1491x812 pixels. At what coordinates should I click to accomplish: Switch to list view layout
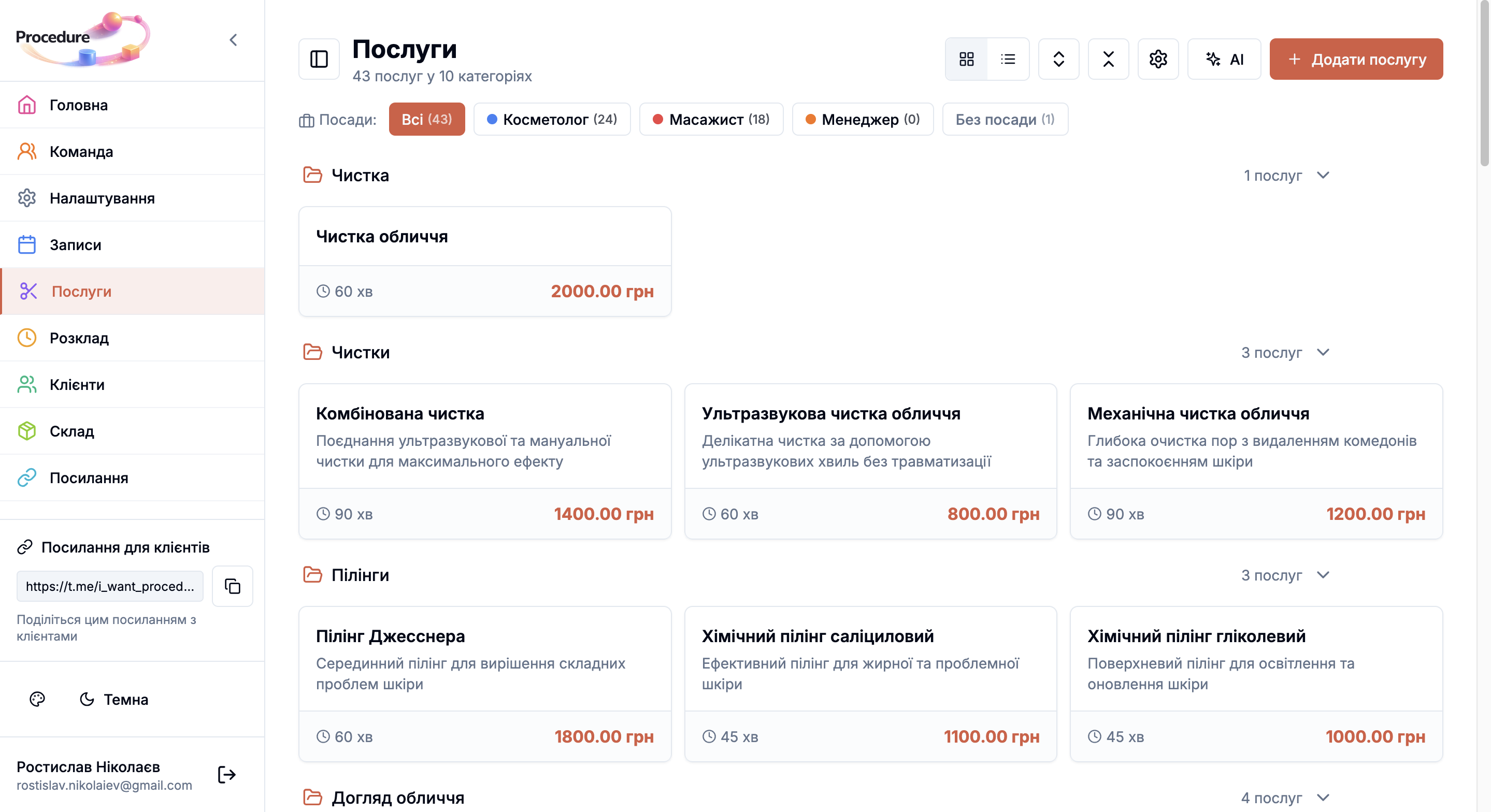coord(1008,59)
